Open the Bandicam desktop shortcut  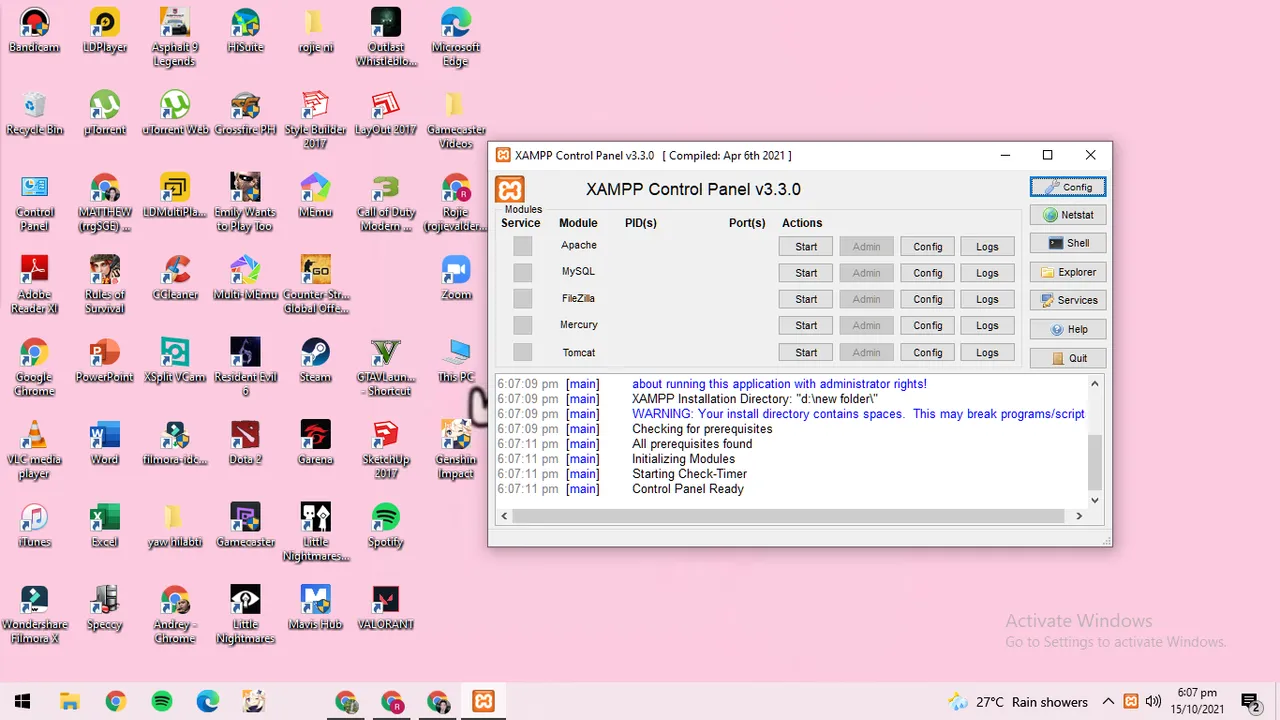pyautogui.click(x=35, y=30)
